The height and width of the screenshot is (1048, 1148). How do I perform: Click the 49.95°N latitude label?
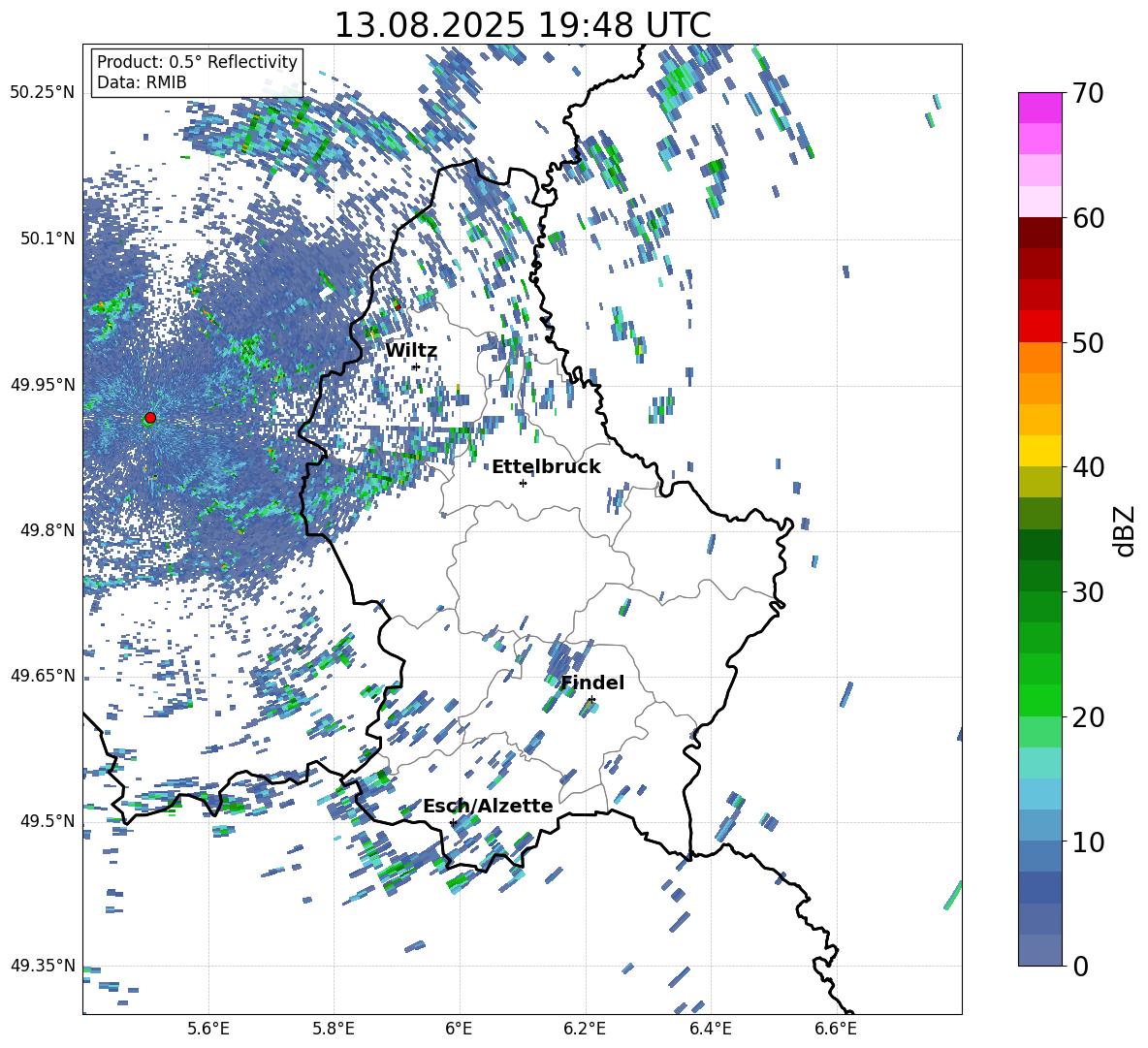43,385
